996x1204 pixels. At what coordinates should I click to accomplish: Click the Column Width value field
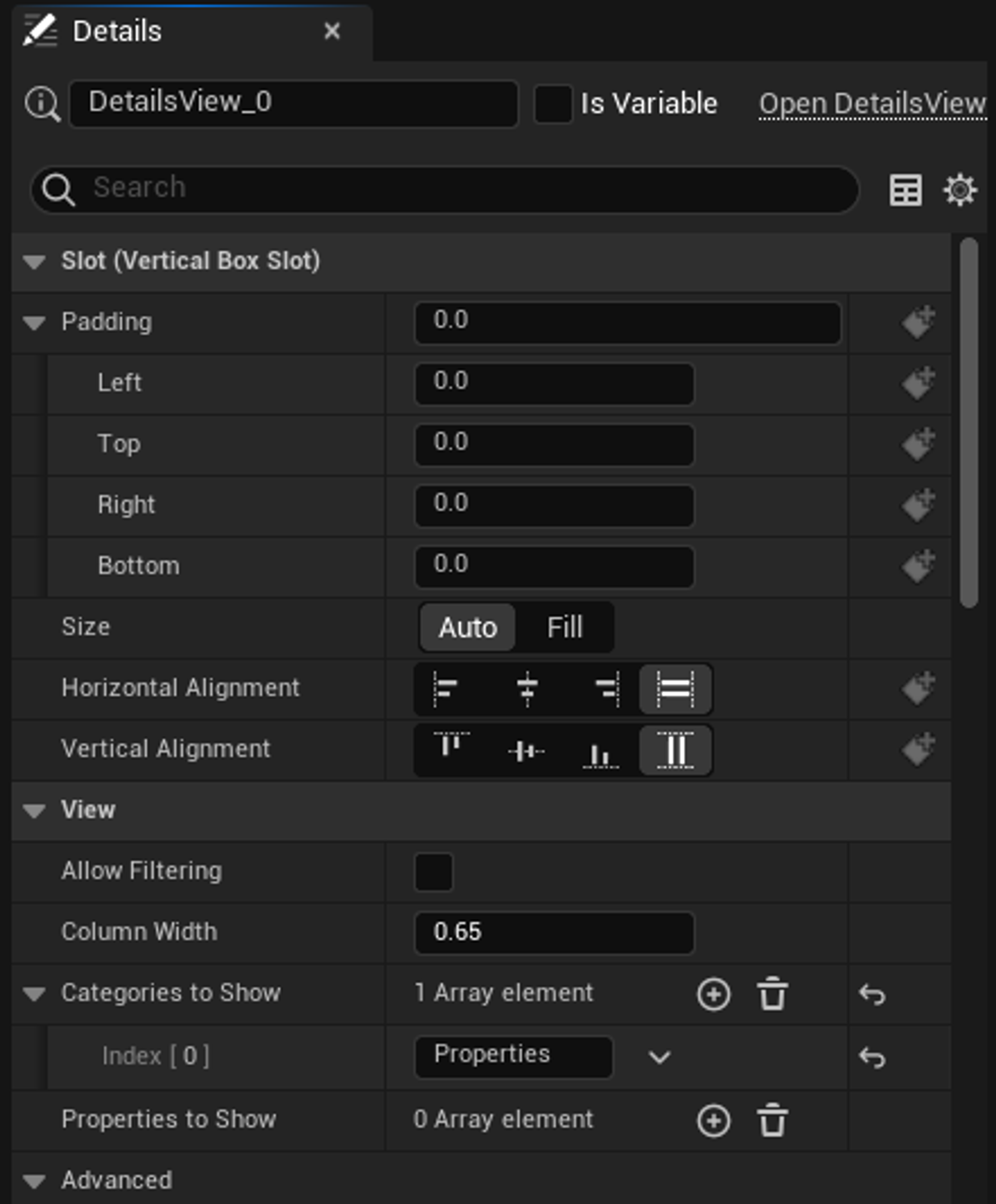click(554, 932)
